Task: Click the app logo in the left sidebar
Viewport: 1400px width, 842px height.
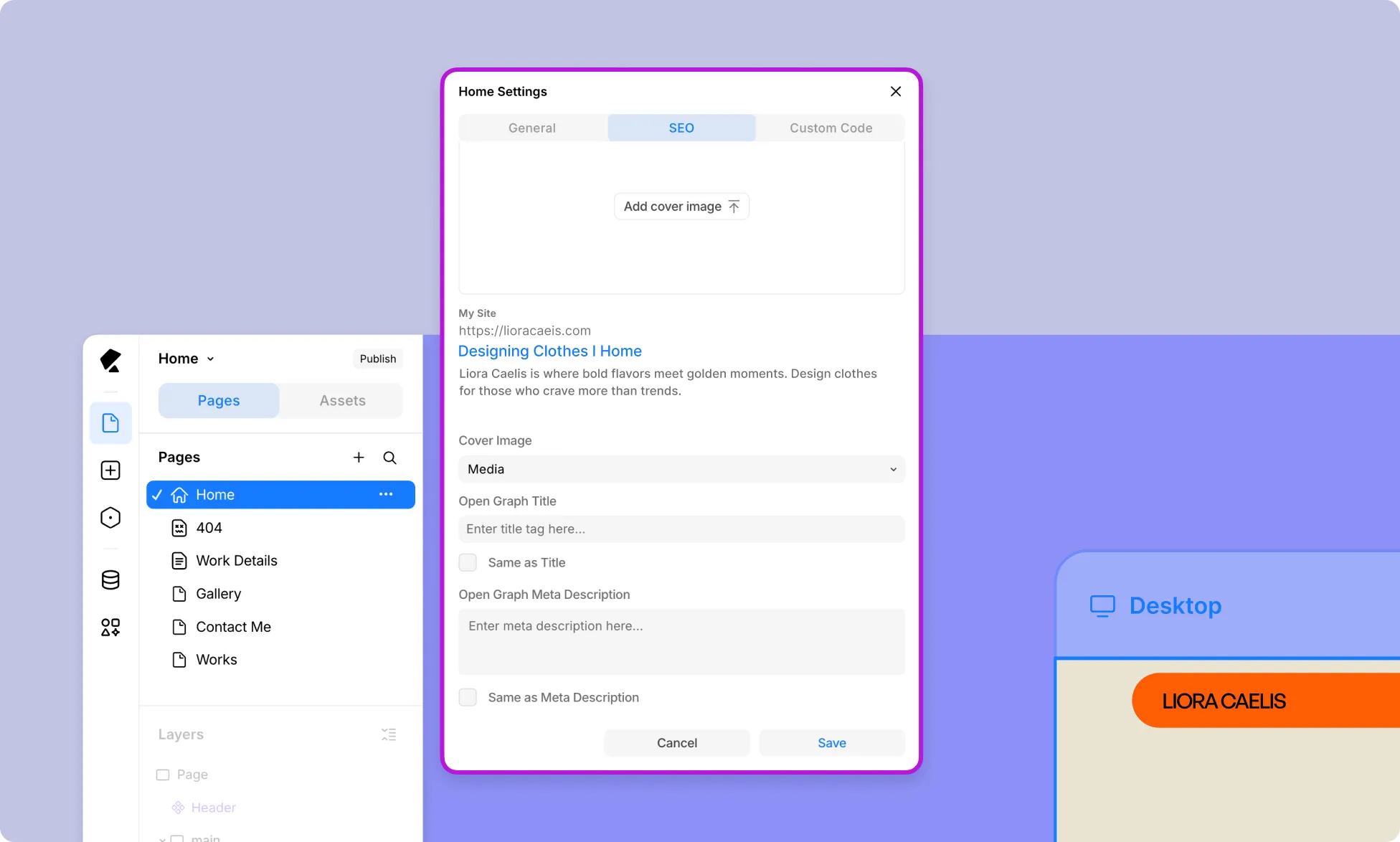Action: 110,360
